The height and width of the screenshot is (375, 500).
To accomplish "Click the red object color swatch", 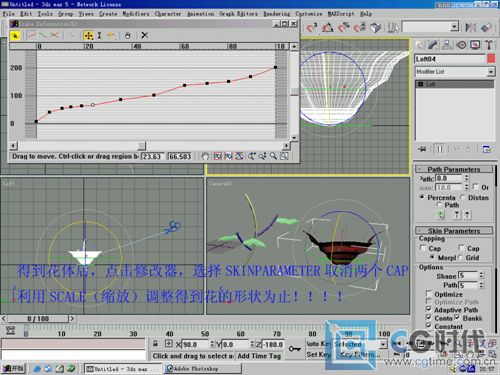I will pos(491,59).
